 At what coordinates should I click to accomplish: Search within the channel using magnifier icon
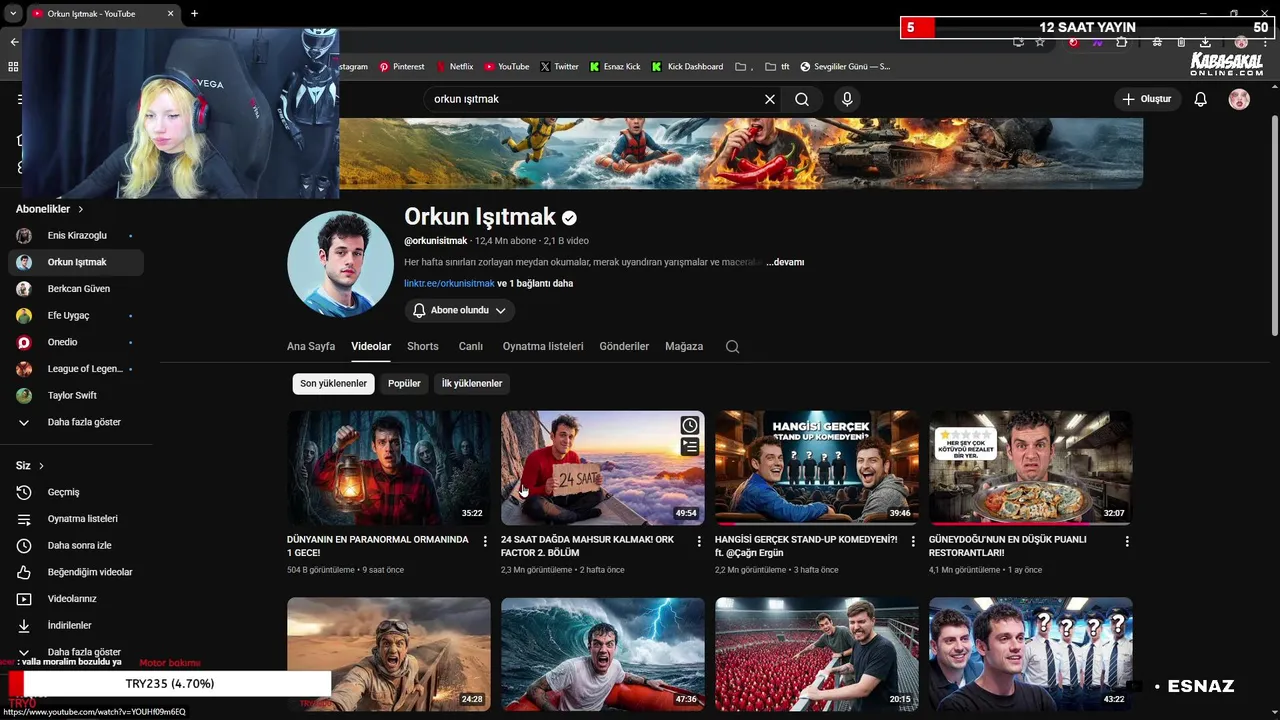pos(732,346)
